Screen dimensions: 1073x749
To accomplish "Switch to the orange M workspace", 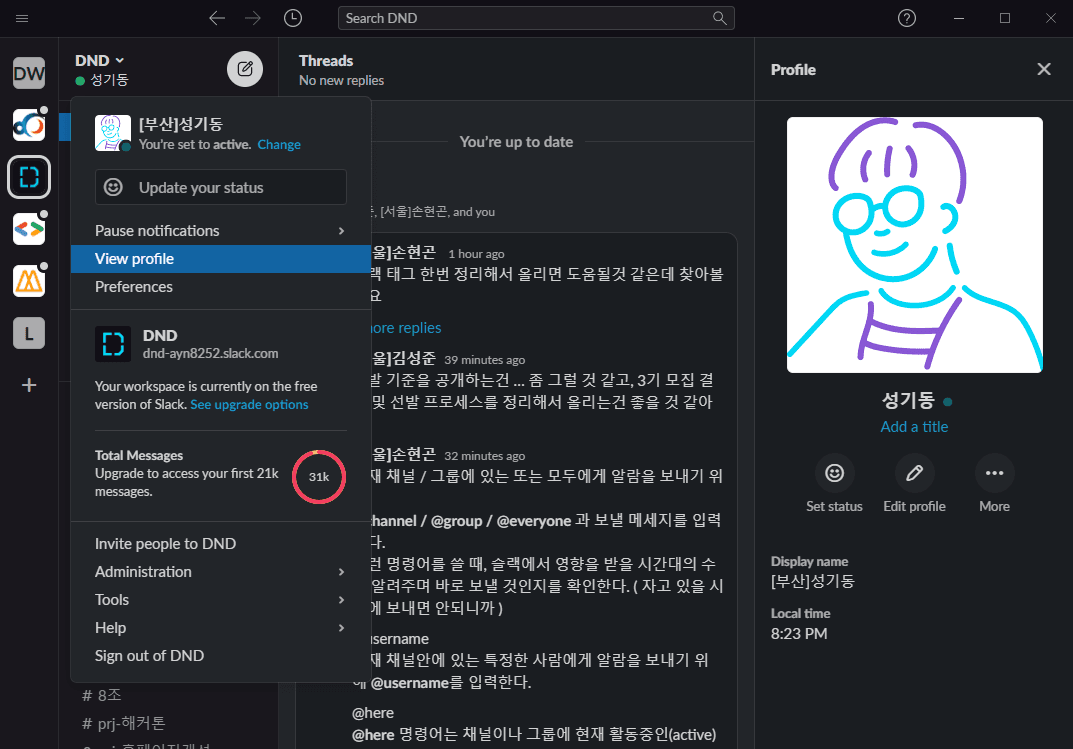I will tap(29, 281).
